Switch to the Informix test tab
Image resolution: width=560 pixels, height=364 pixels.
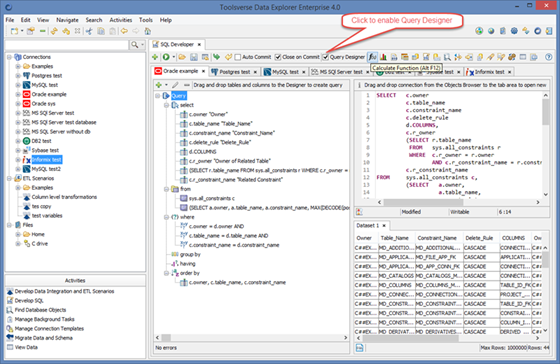pos(489,72)
